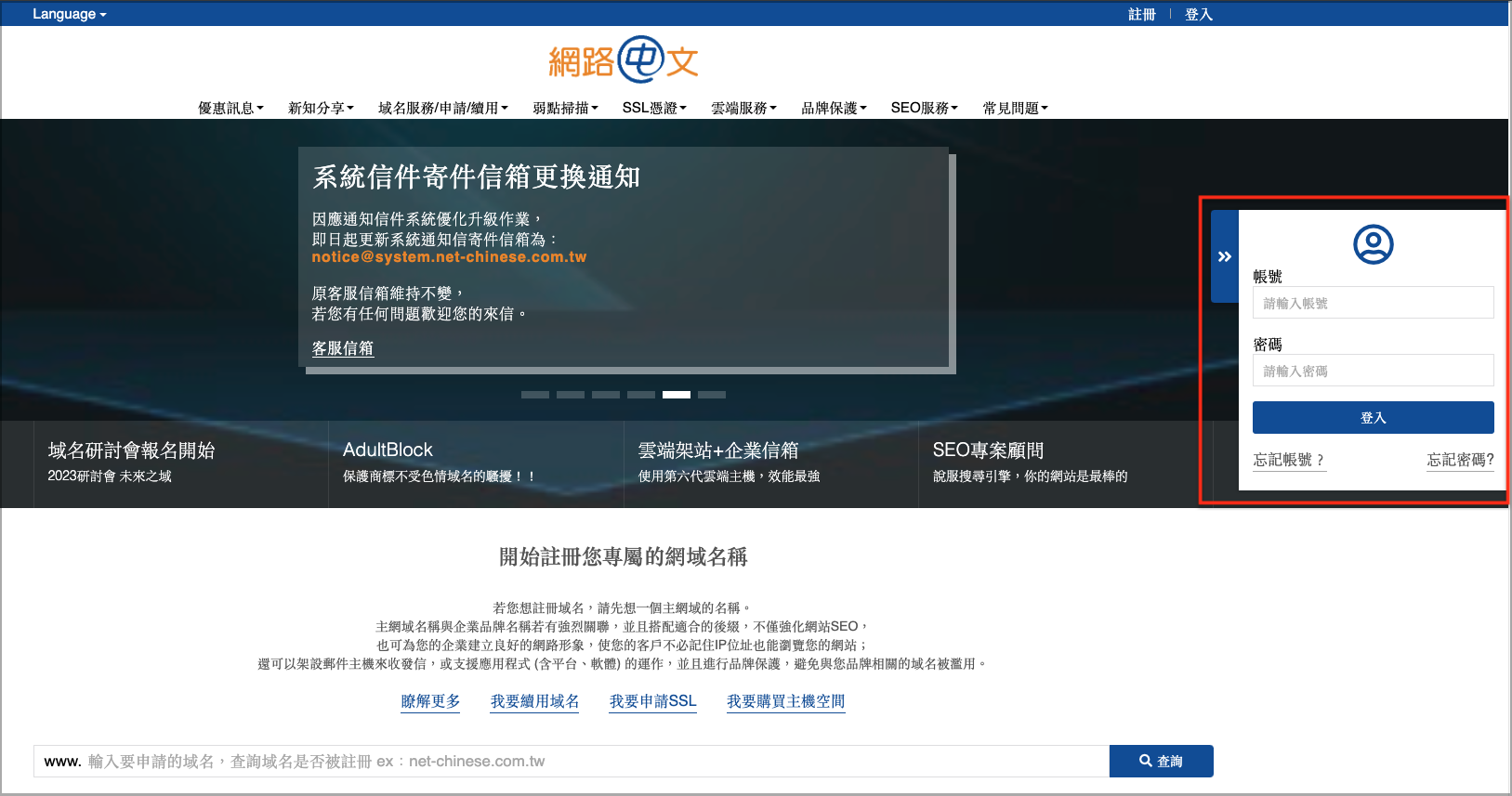Click the 網路中文 site logo
Image resolution: width=1512 pixels, height=796 pixels.
coord(624,60)
